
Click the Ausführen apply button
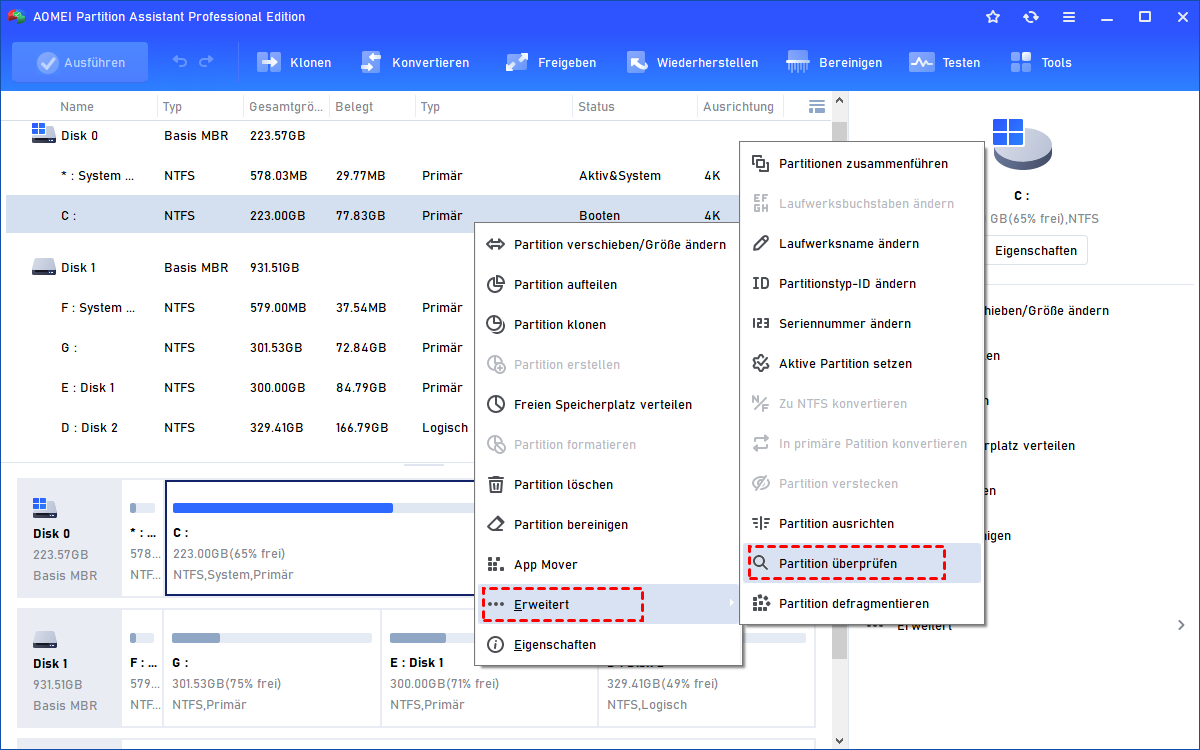tap(80, 62)
